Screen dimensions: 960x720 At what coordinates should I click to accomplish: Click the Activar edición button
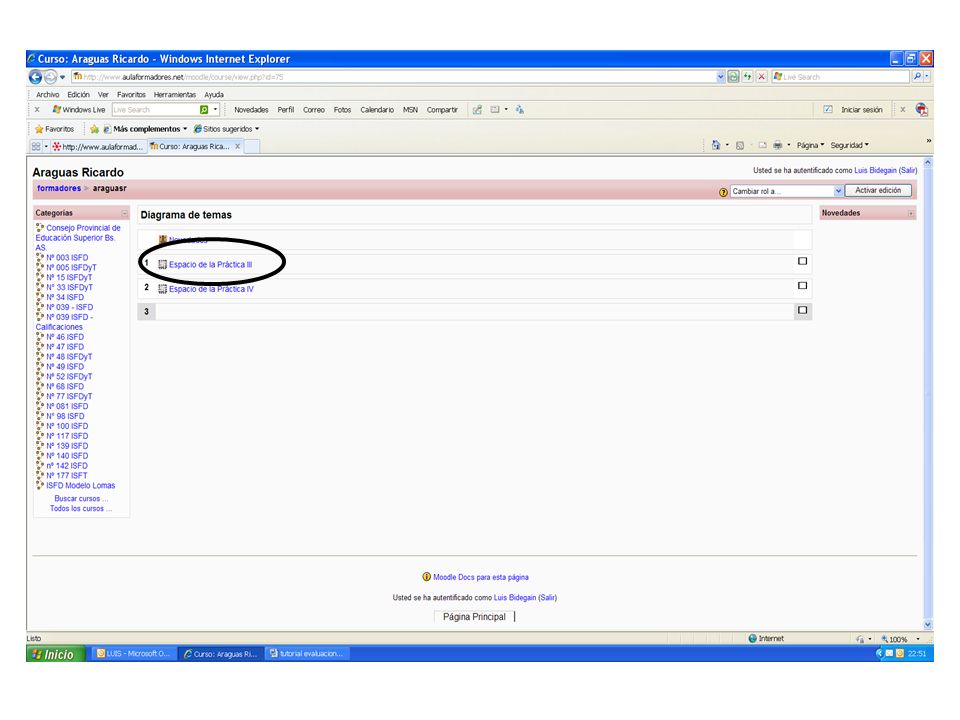coord(878,190)
